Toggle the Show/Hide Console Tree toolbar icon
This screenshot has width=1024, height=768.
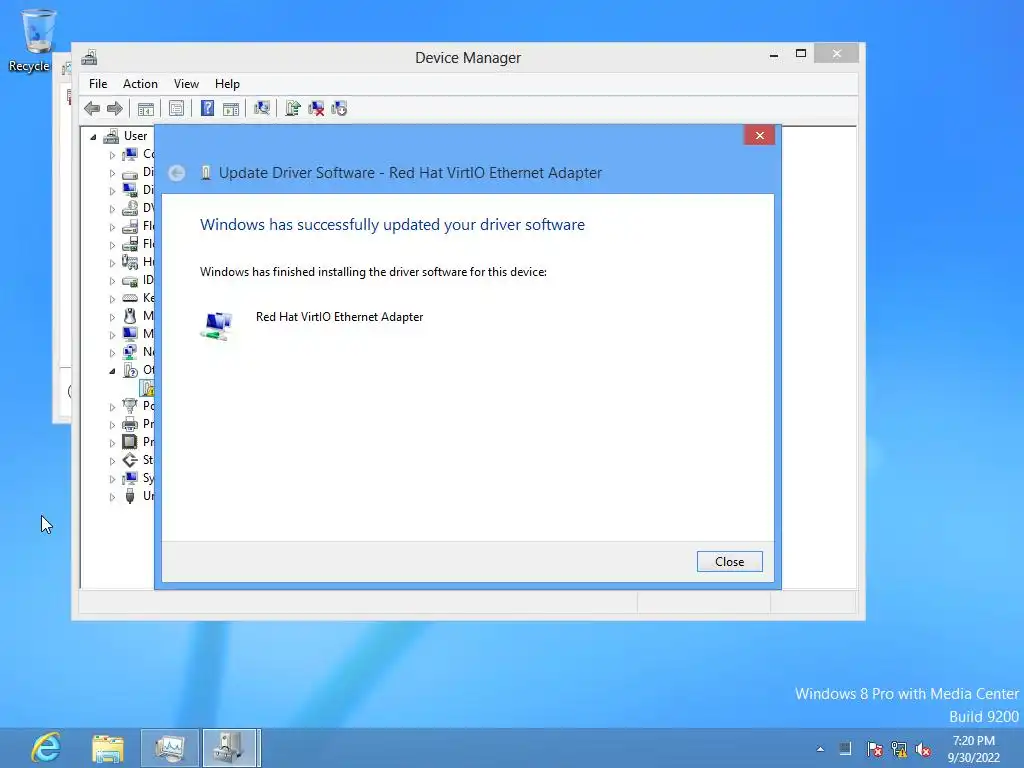pos(146,108)
